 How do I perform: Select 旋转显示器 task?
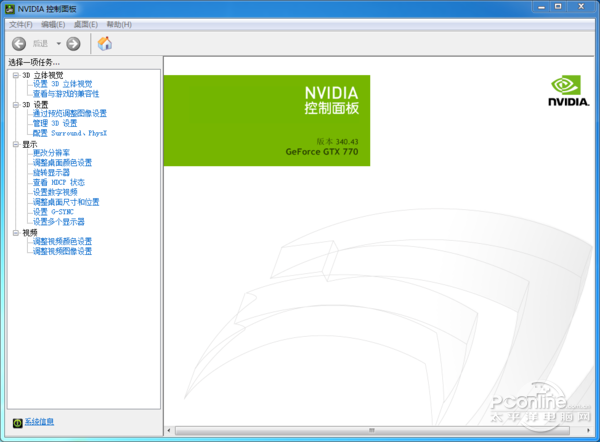click(x=51, y=173)
